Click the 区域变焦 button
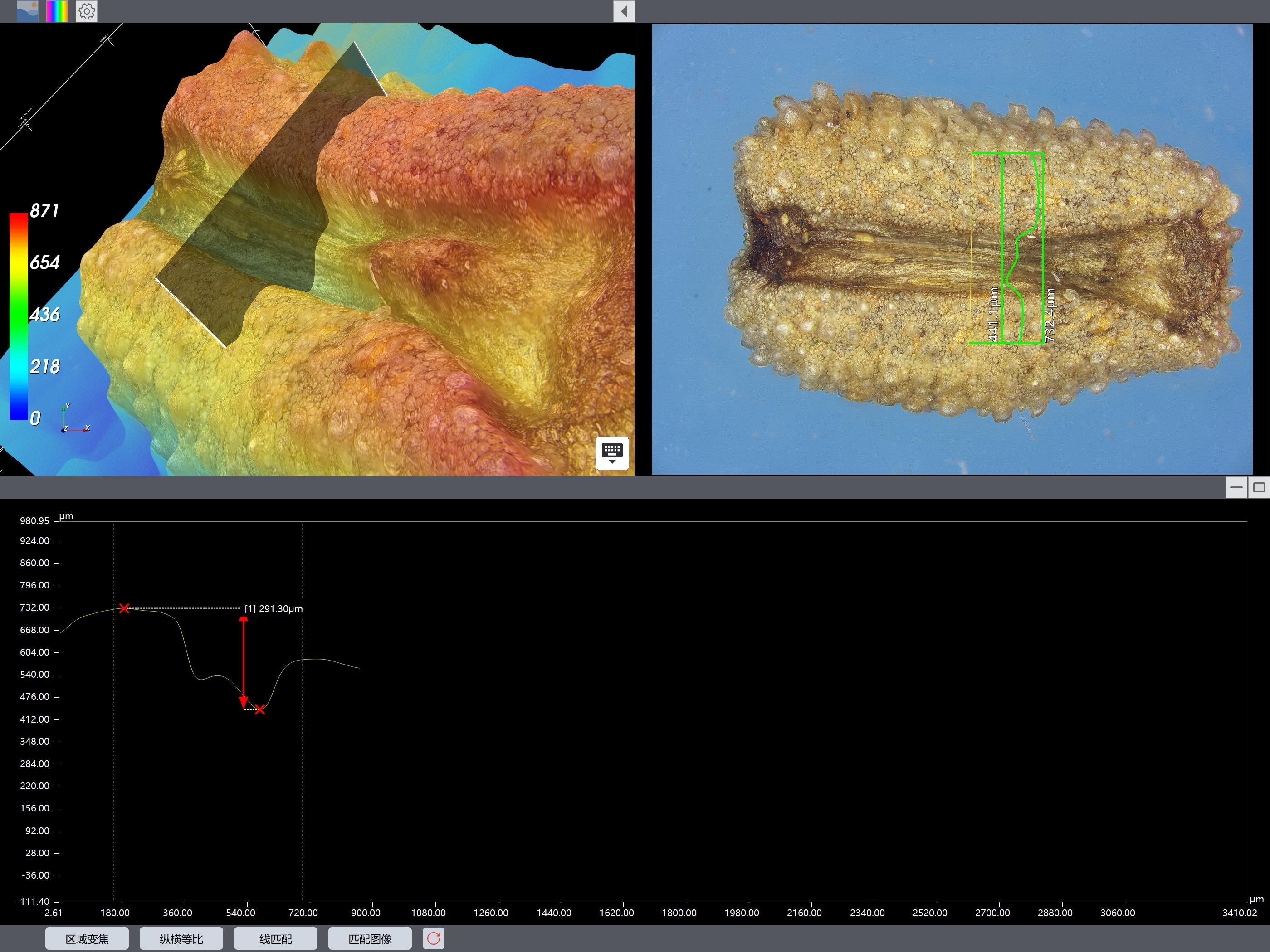1270x952 pixels. [87, 939]
